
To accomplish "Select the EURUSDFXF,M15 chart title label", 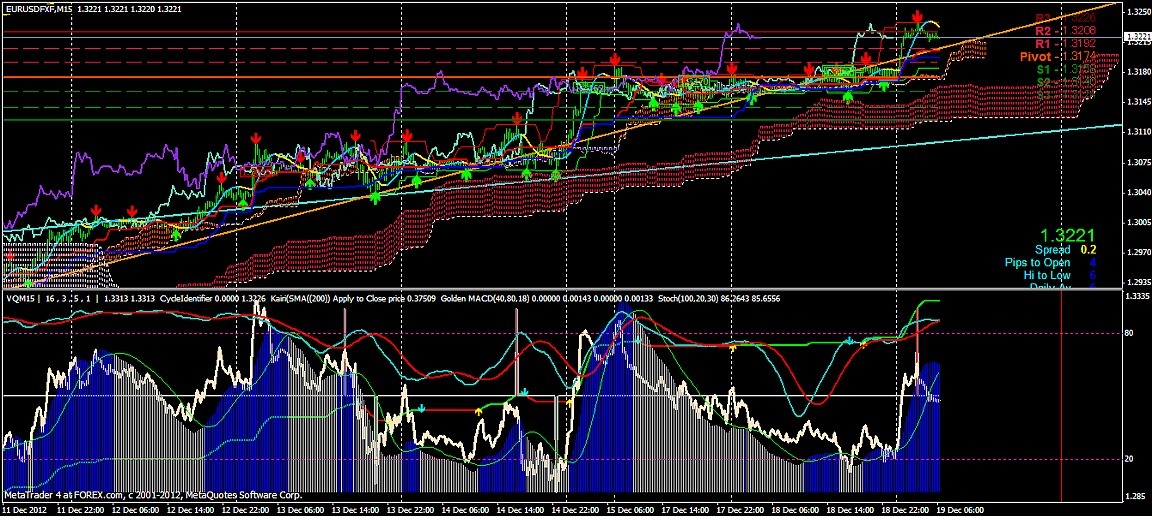I will (x=38, y=9).
